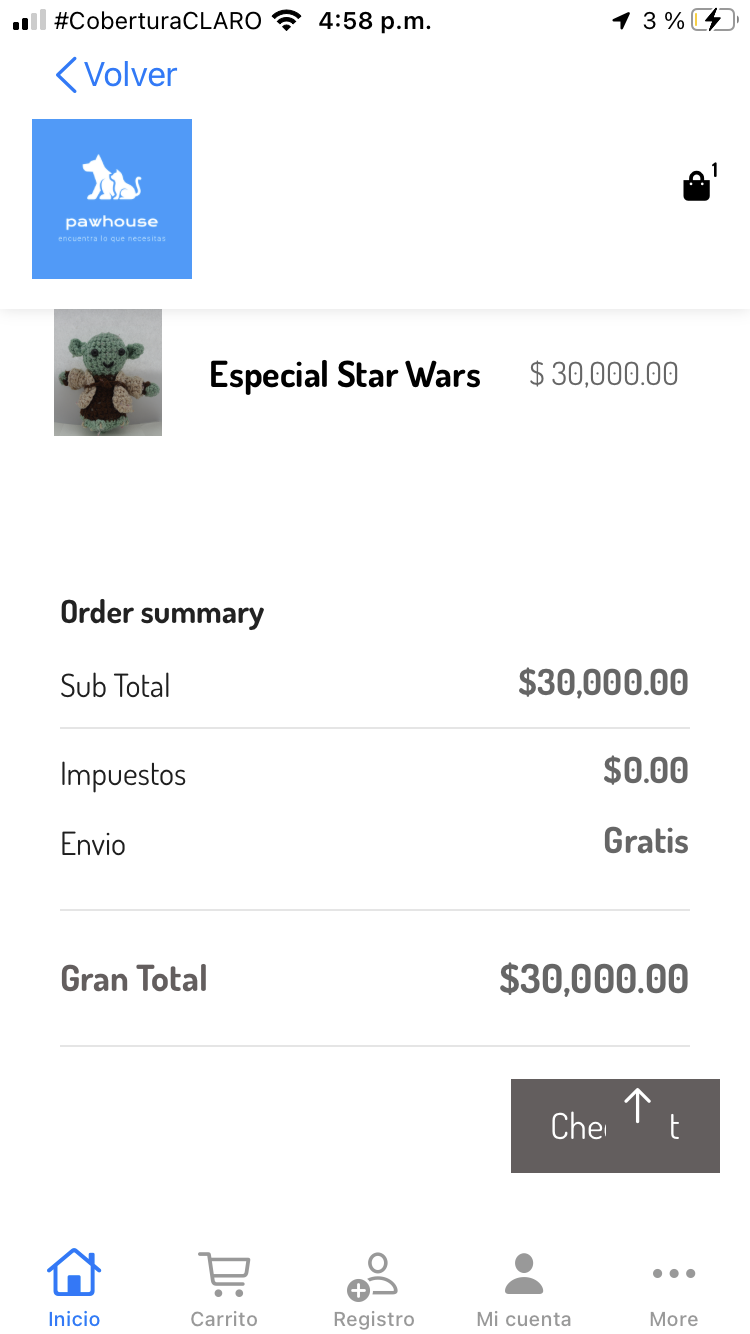
Task: Tap the scroll-to-top arrow icon
Action: tap(637, 1106)
